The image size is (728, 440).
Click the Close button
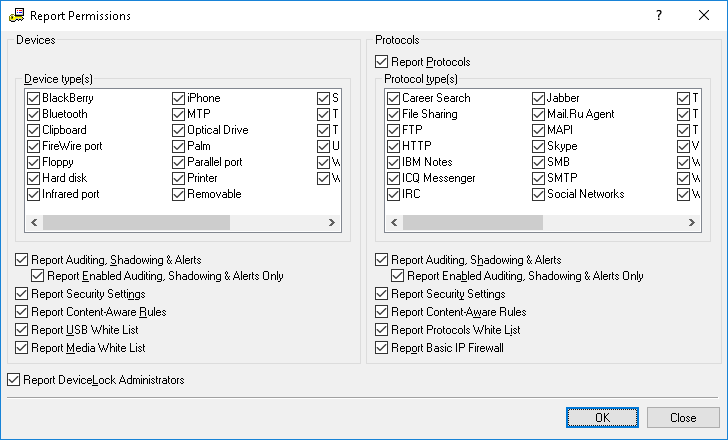pos(683,417)
